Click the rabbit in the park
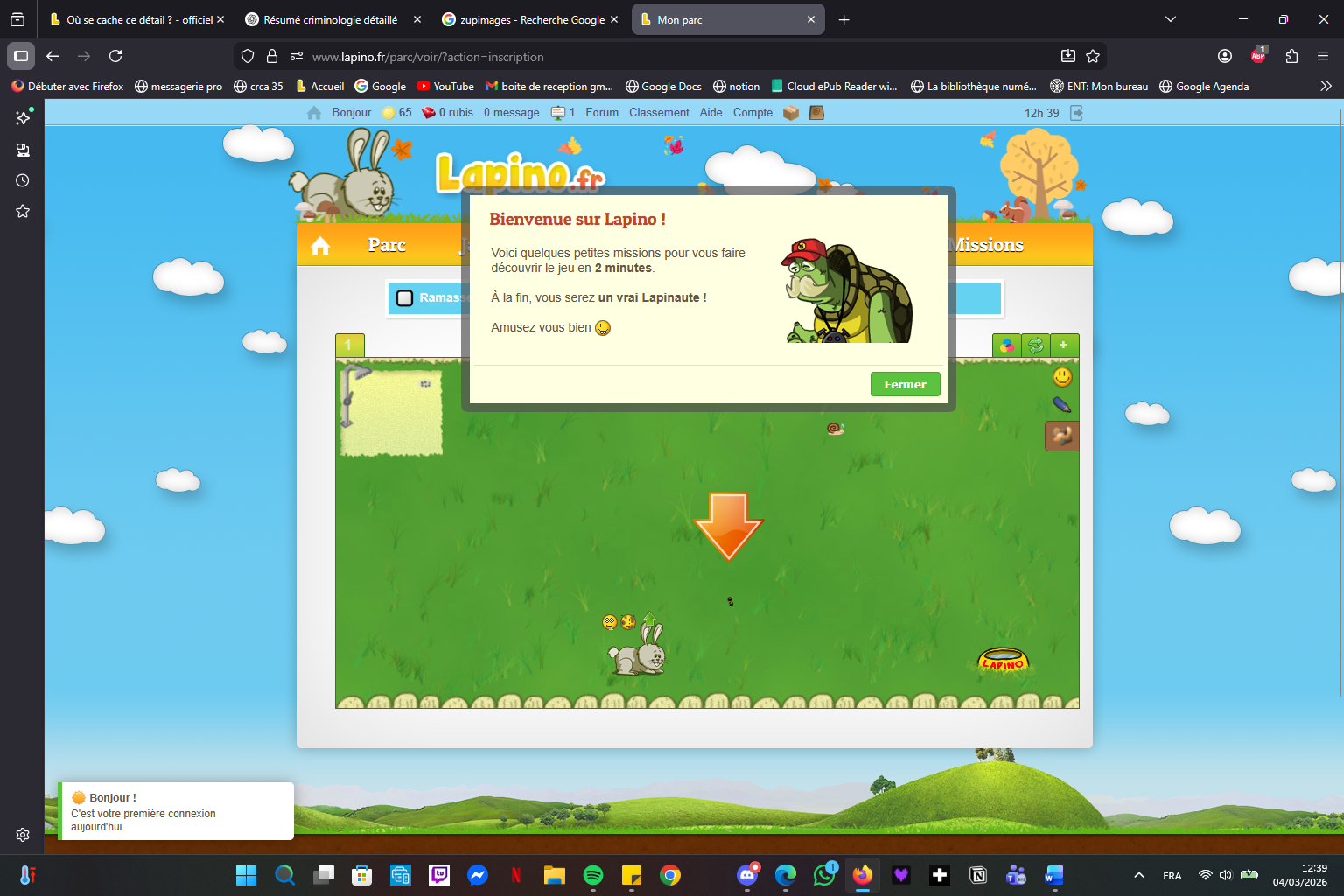1344x896 pixels. pyautogui.click(x=639, y=651)
